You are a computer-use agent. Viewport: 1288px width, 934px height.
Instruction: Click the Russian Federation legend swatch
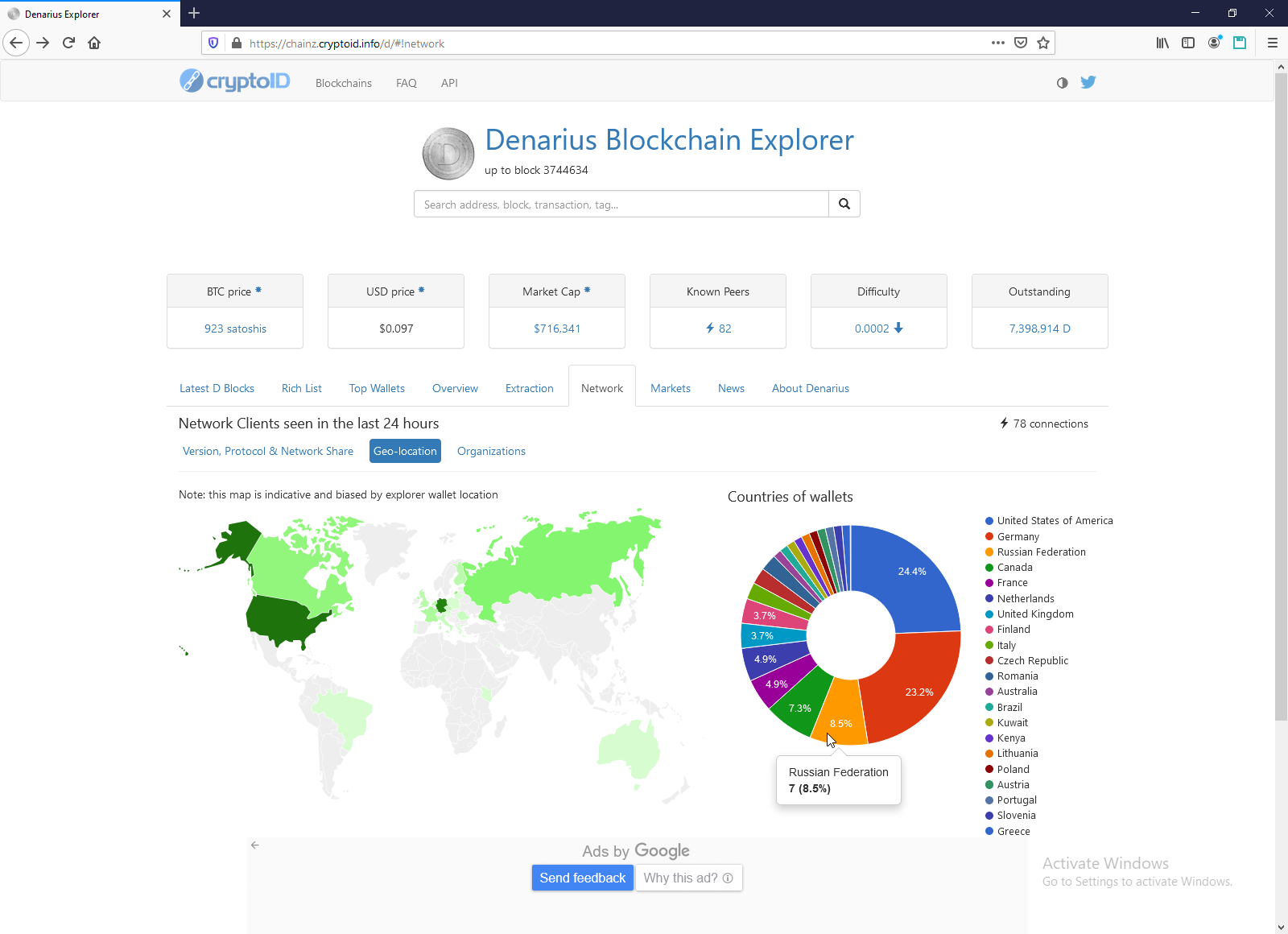click(989, 552)
